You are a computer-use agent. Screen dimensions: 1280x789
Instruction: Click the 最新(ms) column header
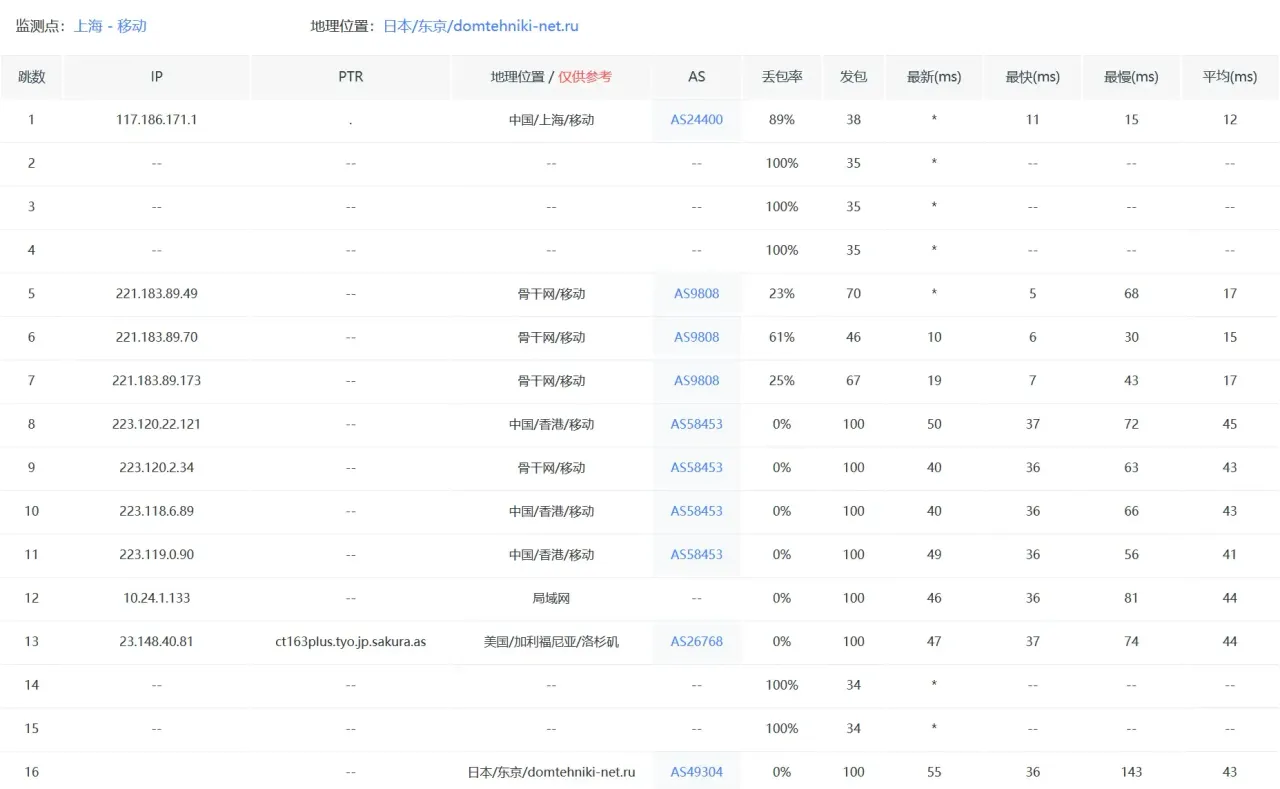tap(934, 76)
